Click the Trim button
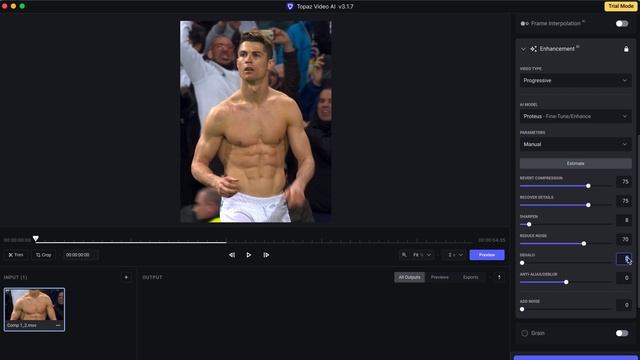This screenshot has width=640, height=360. coord(16,255)
